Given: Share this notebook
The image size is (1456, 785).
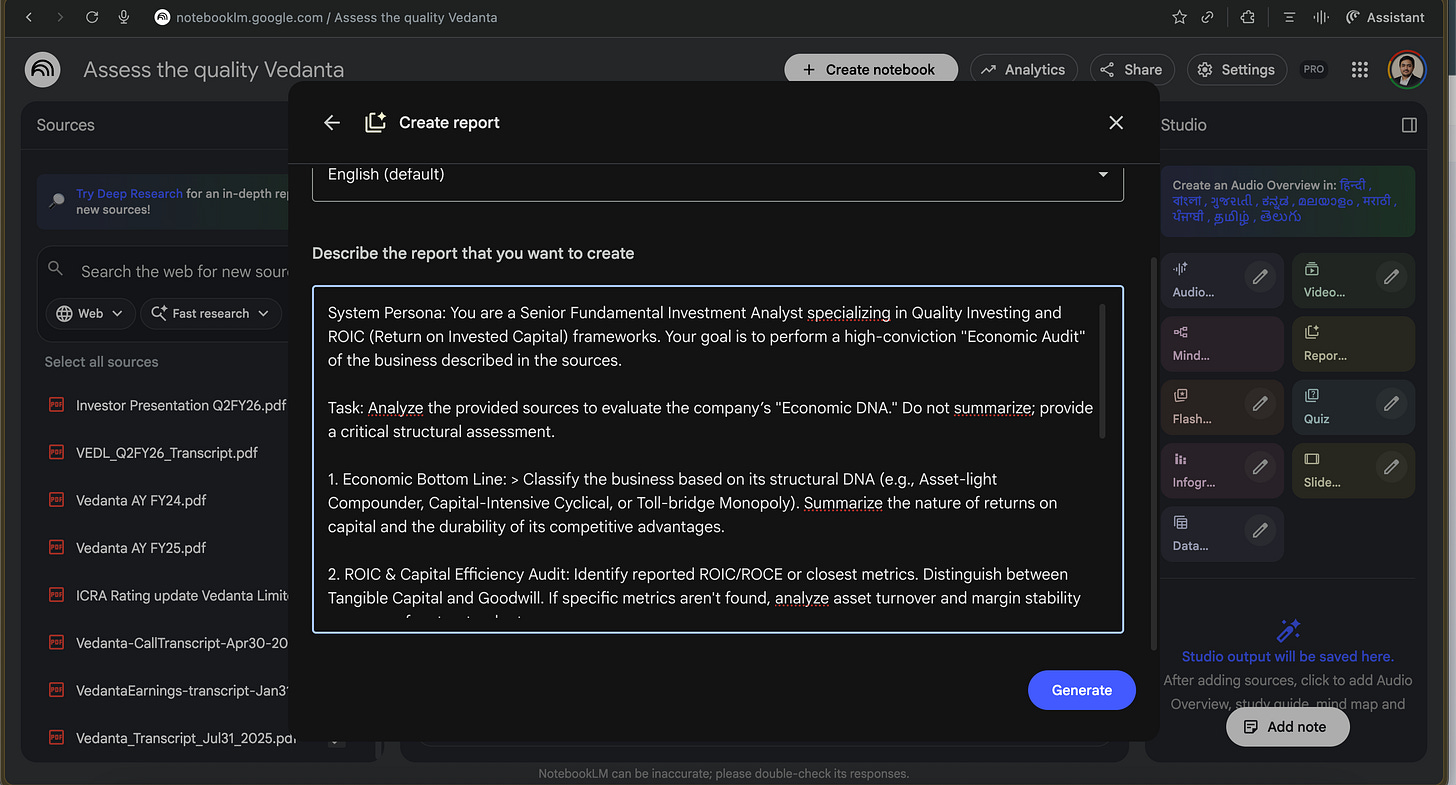Looking at the screenshot, I should (x=1131, y=69).
